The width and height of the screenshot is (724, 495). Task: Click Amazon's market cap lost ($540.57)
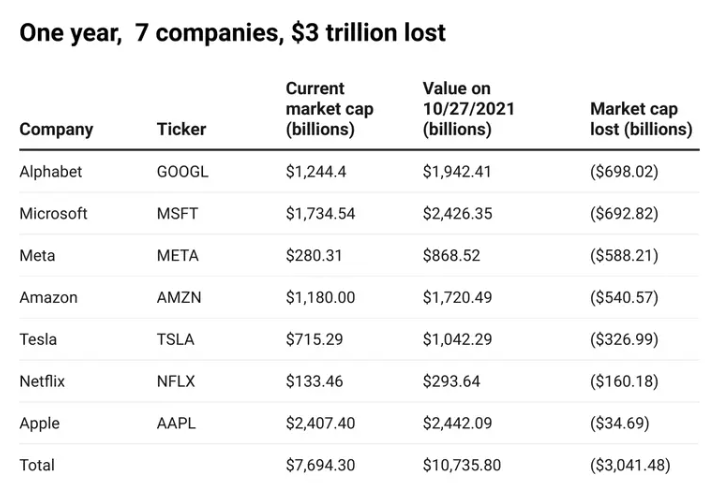(624, 297)
